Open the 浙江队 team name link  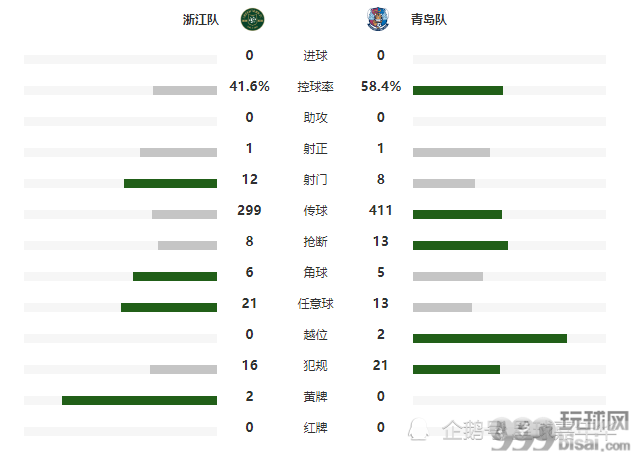201,19
